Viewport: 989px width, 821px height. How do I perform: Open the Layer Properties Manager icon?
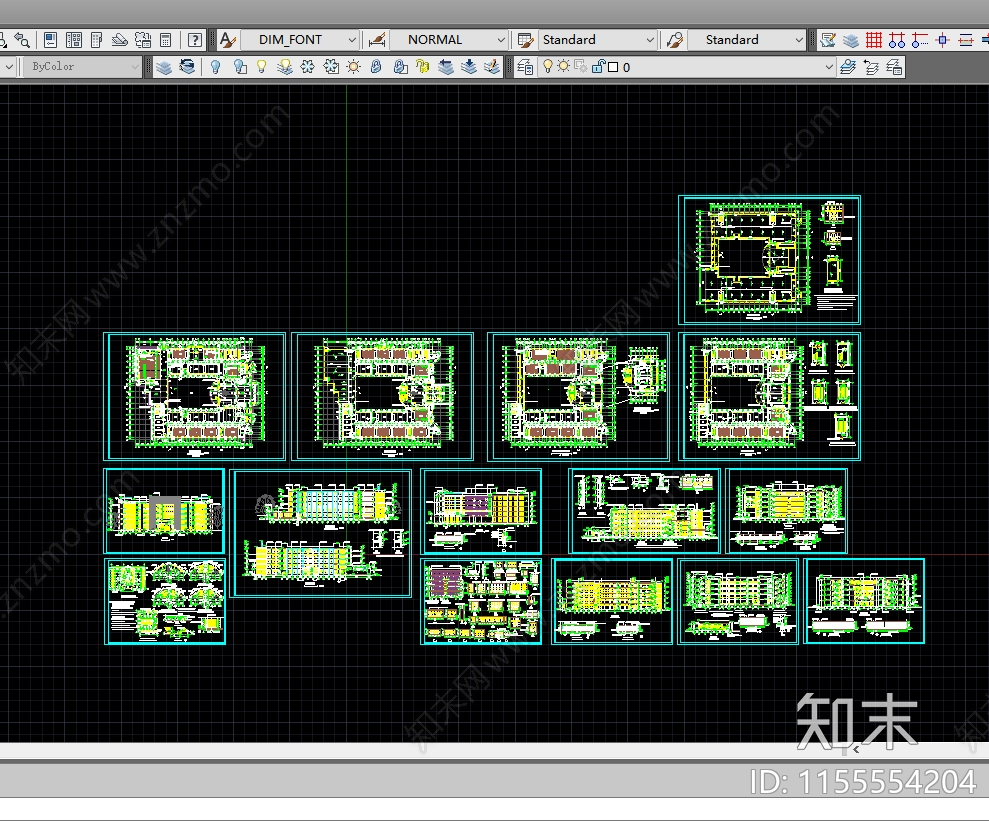525,67
